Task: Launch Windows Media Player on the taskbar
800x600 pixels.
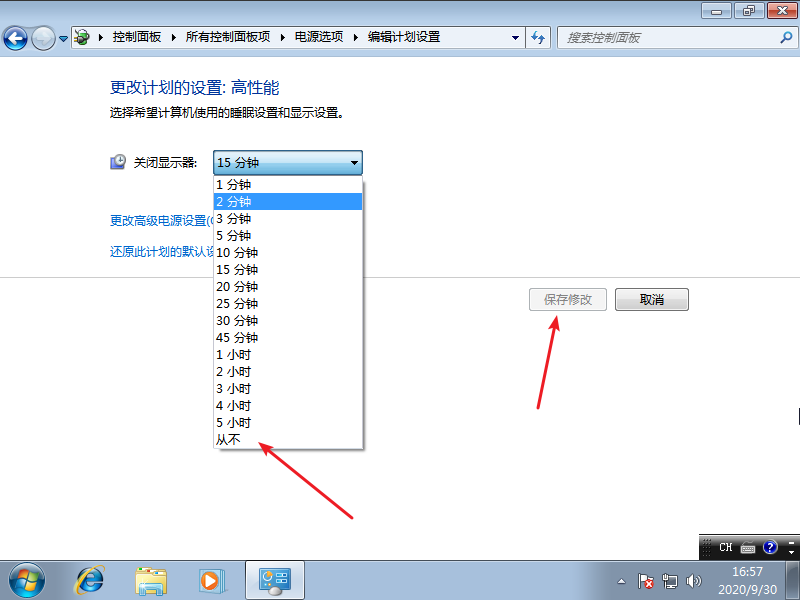Action: (212, 580)
